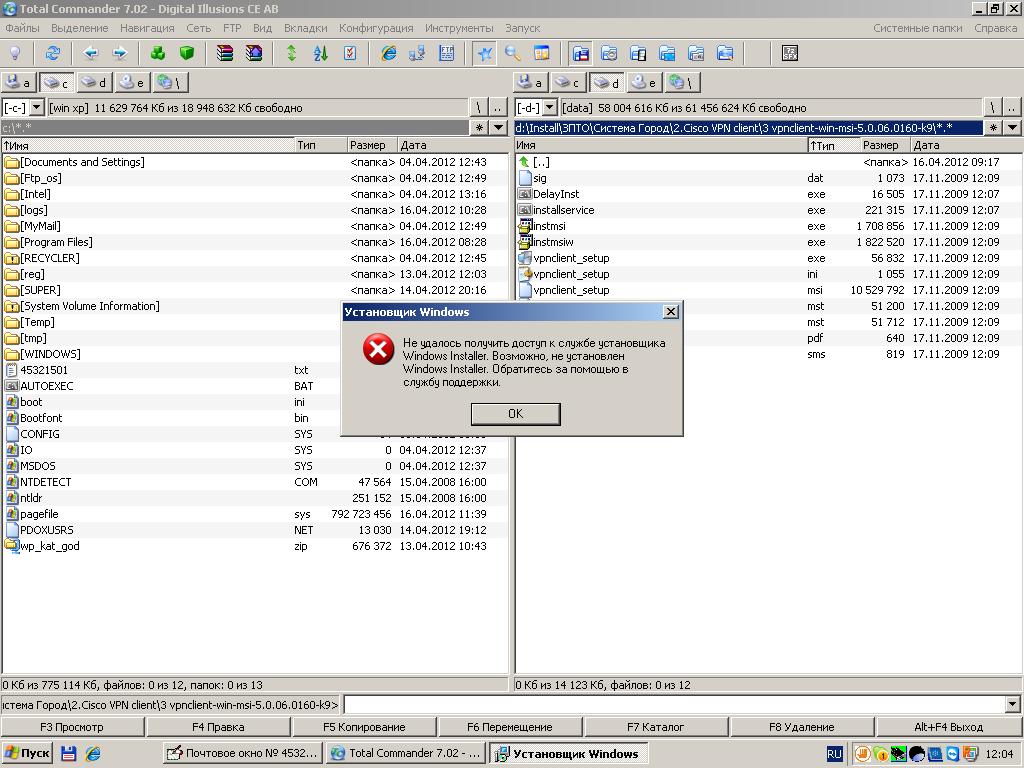This screenshot has height=768, width=1024.
Task: Open the right panel favorites asterisk button
Action: pos(993,128)
